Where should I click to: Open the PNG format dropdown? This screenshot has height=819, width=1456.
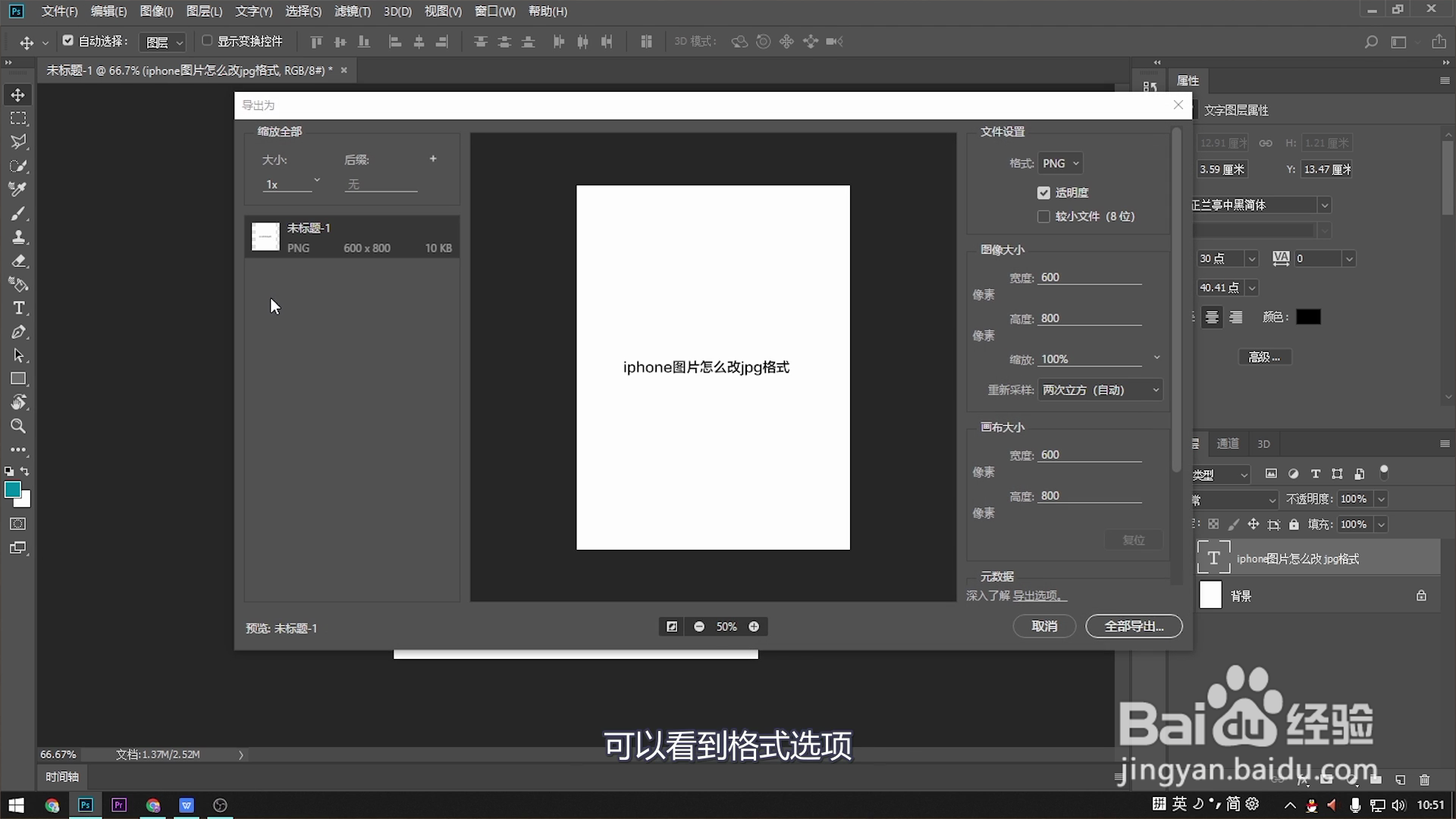coord(1060,163)
